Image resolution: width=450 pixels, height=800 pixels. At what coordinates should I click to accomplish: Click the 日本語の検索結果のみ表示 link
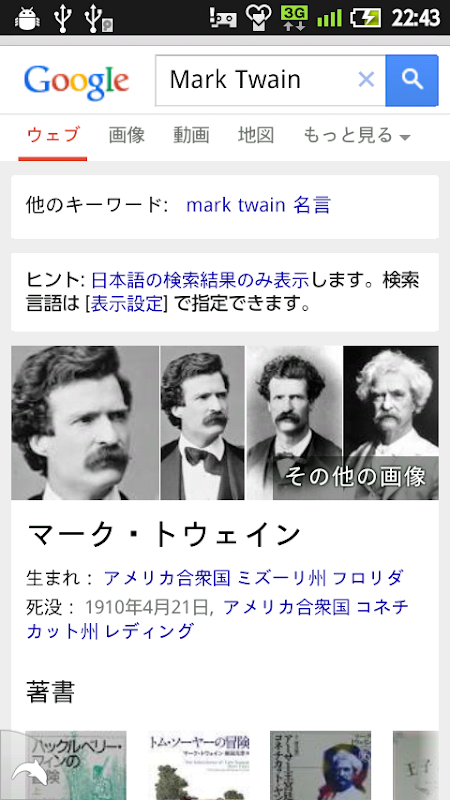pyautogui.click(x=200, y=280)
